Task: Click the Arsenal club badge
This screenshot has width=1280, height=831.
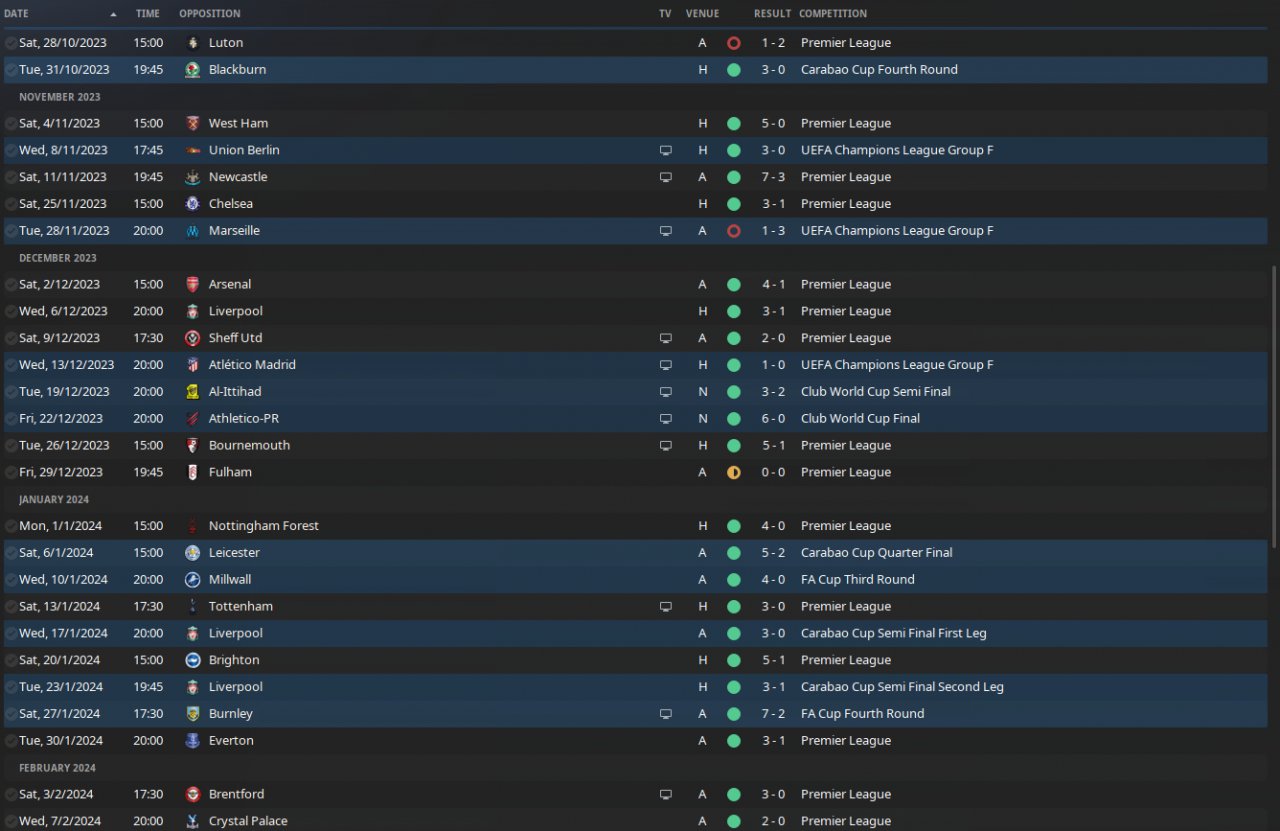Action: pos(193,285)
